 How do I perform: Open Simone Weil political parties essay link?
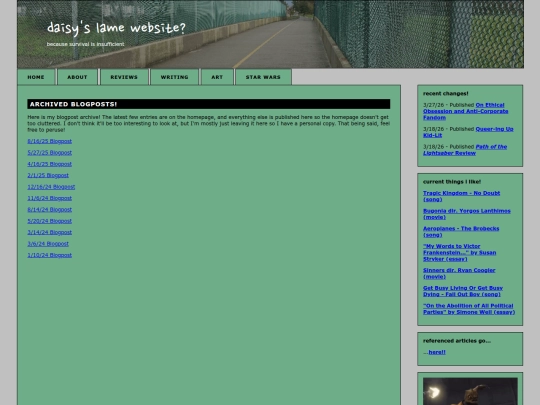click(x=469, y=309)
